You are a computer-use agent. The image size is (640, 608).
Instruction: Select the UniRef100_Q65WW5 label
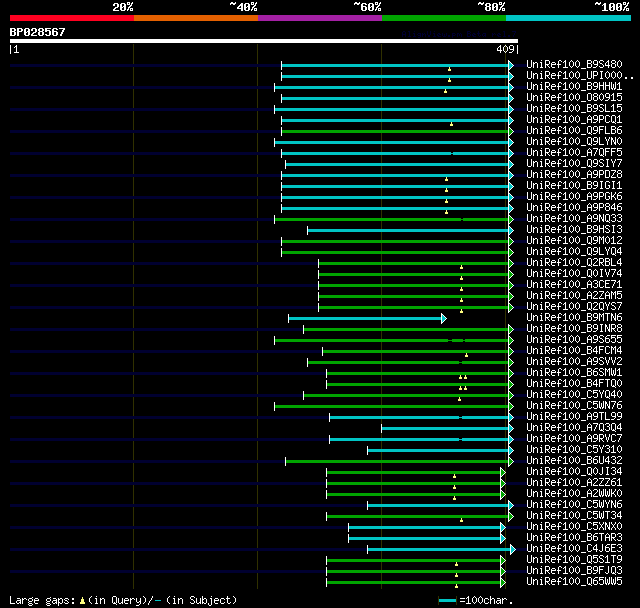coord(574,582)
